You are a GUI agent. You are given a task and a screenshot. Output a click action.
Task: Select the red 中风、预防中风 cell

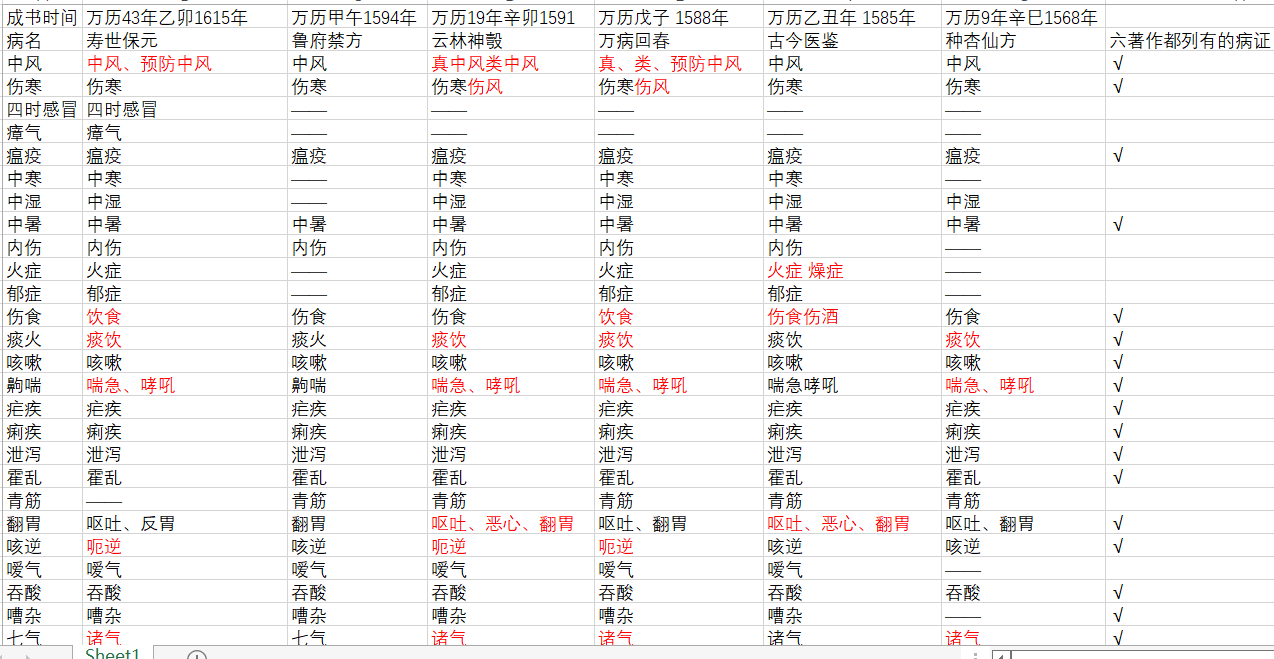pos(185,63)
